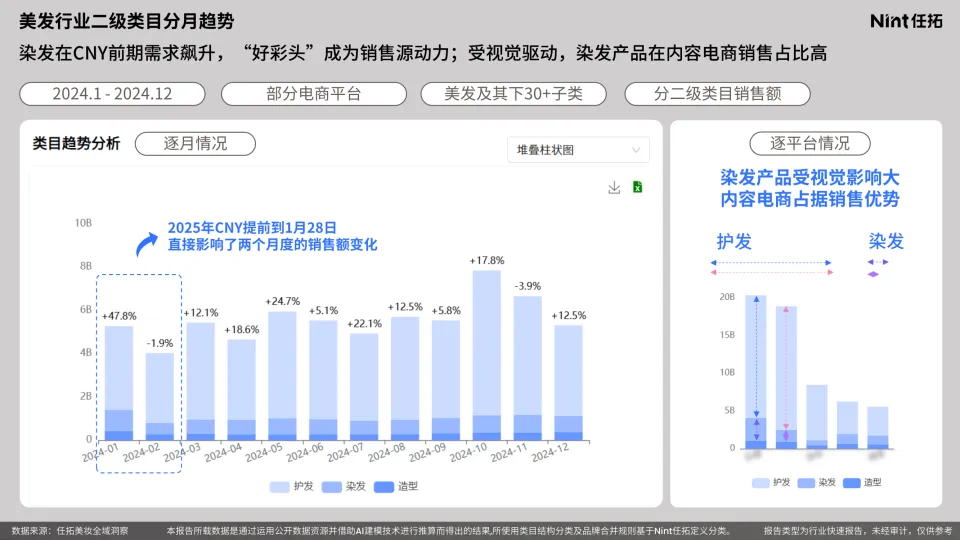Toggle 染发 legend in platform chart

click(817, 482)
